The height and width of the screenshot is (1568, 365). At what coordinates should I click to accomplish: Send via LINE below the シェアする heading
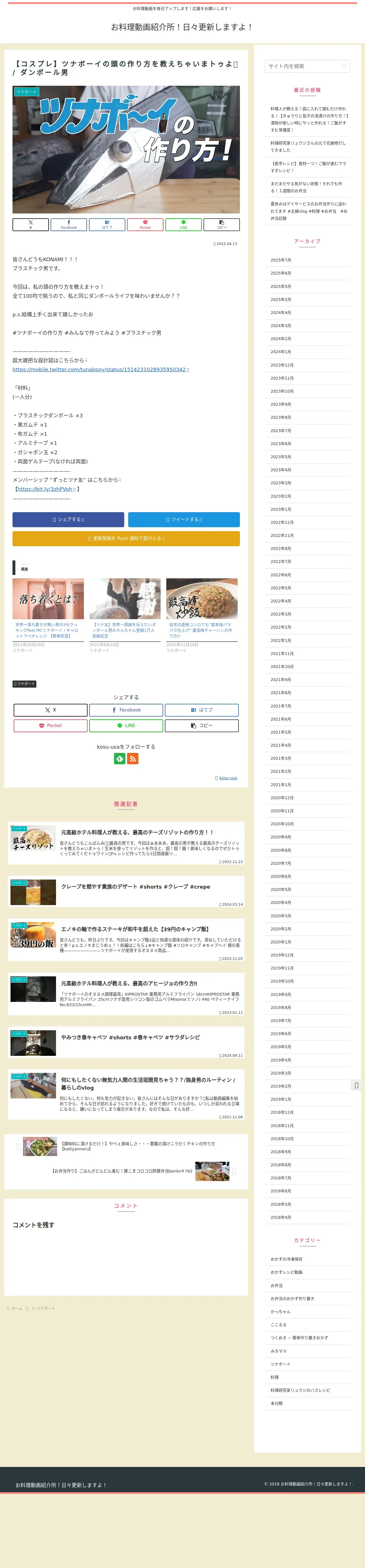[x=126, y=726]
